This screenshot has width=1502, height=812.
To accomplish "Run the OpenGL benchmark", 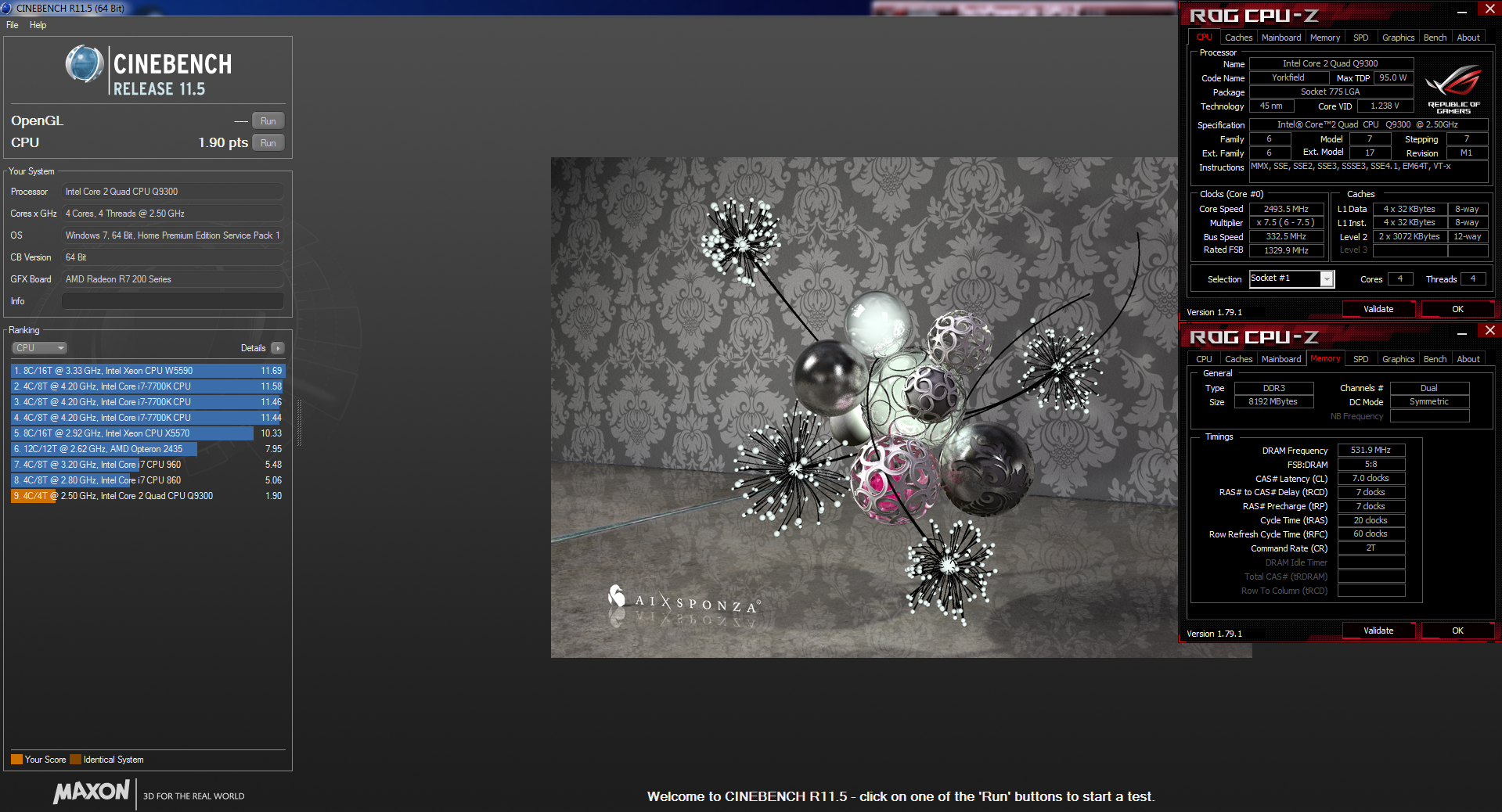I will tap(268, 120).
